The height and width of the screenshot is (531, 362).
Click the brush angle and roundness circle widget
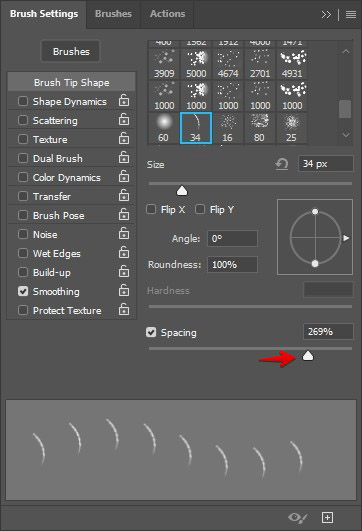315,237
